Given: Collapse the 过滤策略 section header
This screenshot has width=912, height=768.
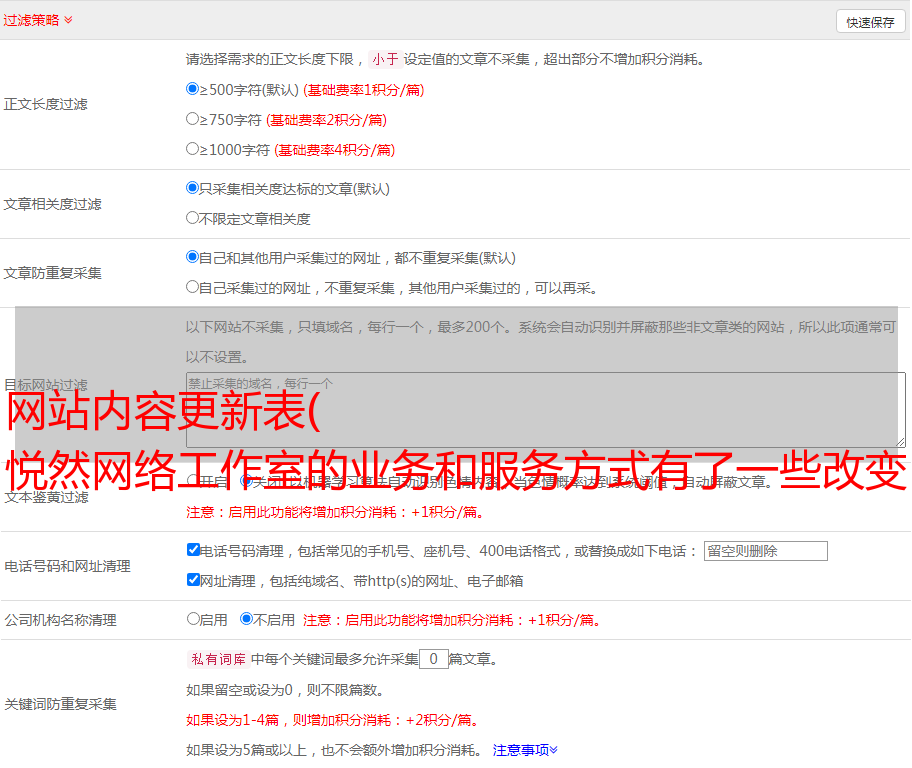Looking at the screenshot, I should coord(38,20).
